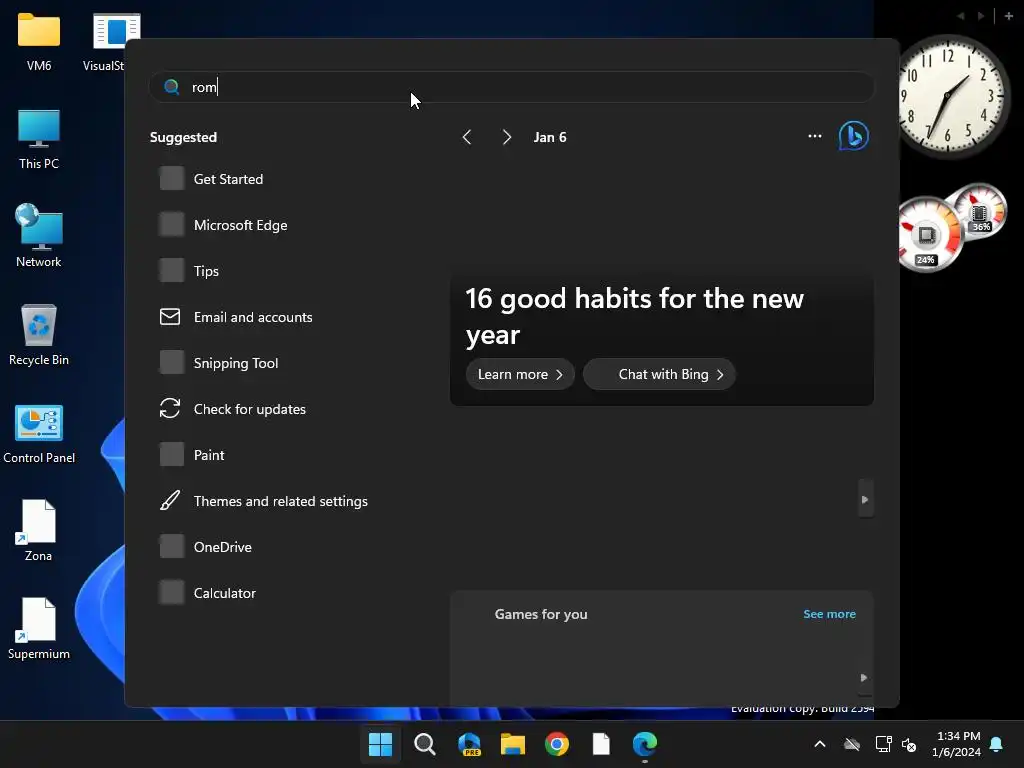Click the network display icon in the tray

click(x=883, y=744)
